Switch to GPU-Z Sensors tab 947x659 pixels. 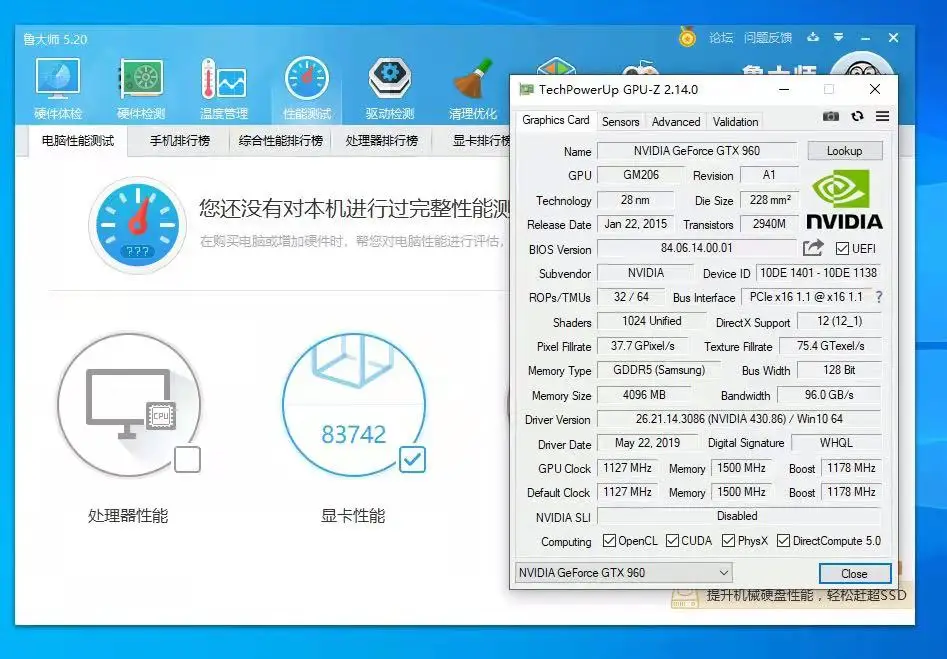(620, 121)
